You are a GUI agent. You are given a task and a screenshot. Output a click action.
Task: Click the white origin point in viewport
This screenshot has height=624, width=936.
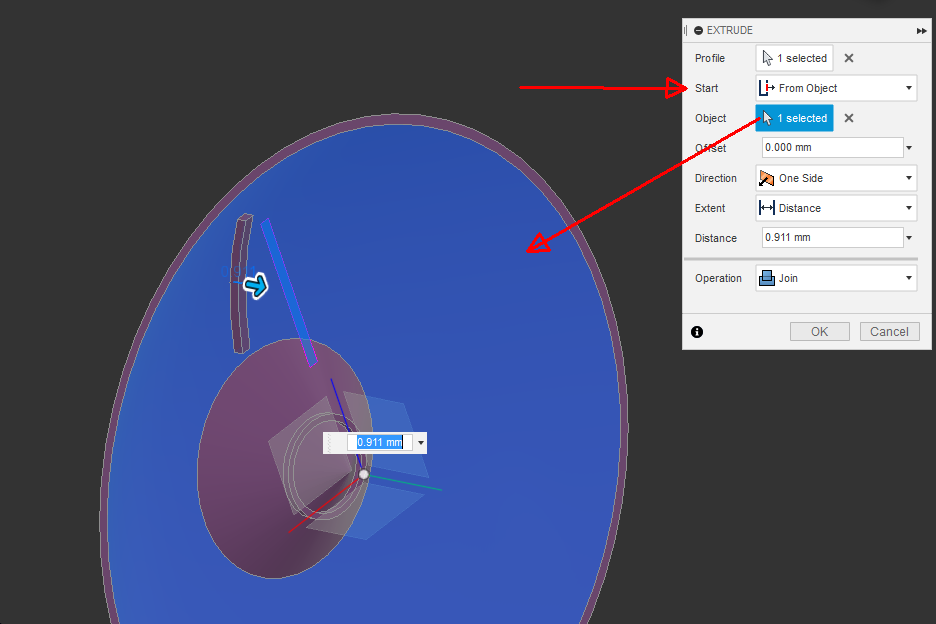pyautogui.click(x=364, y=475)
